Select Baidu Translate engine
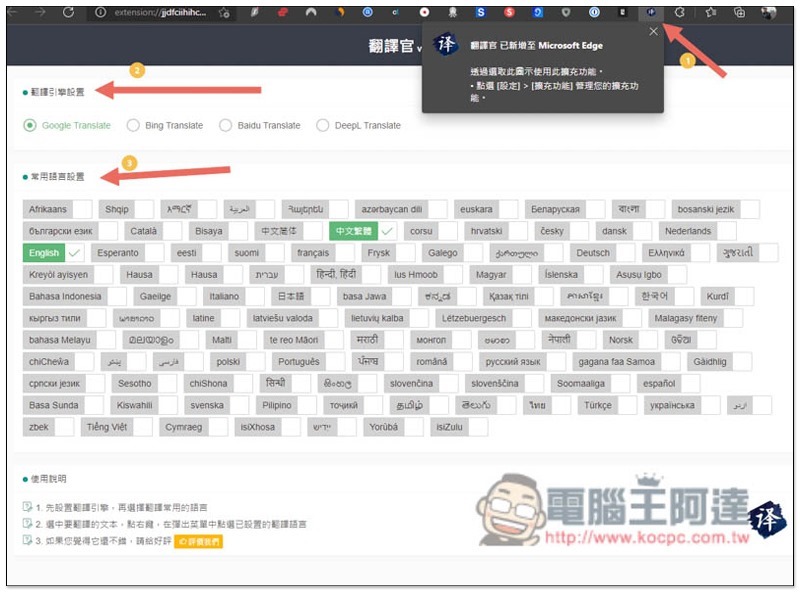The height and width of the screenshot is (593, 800). coord(226,126)
